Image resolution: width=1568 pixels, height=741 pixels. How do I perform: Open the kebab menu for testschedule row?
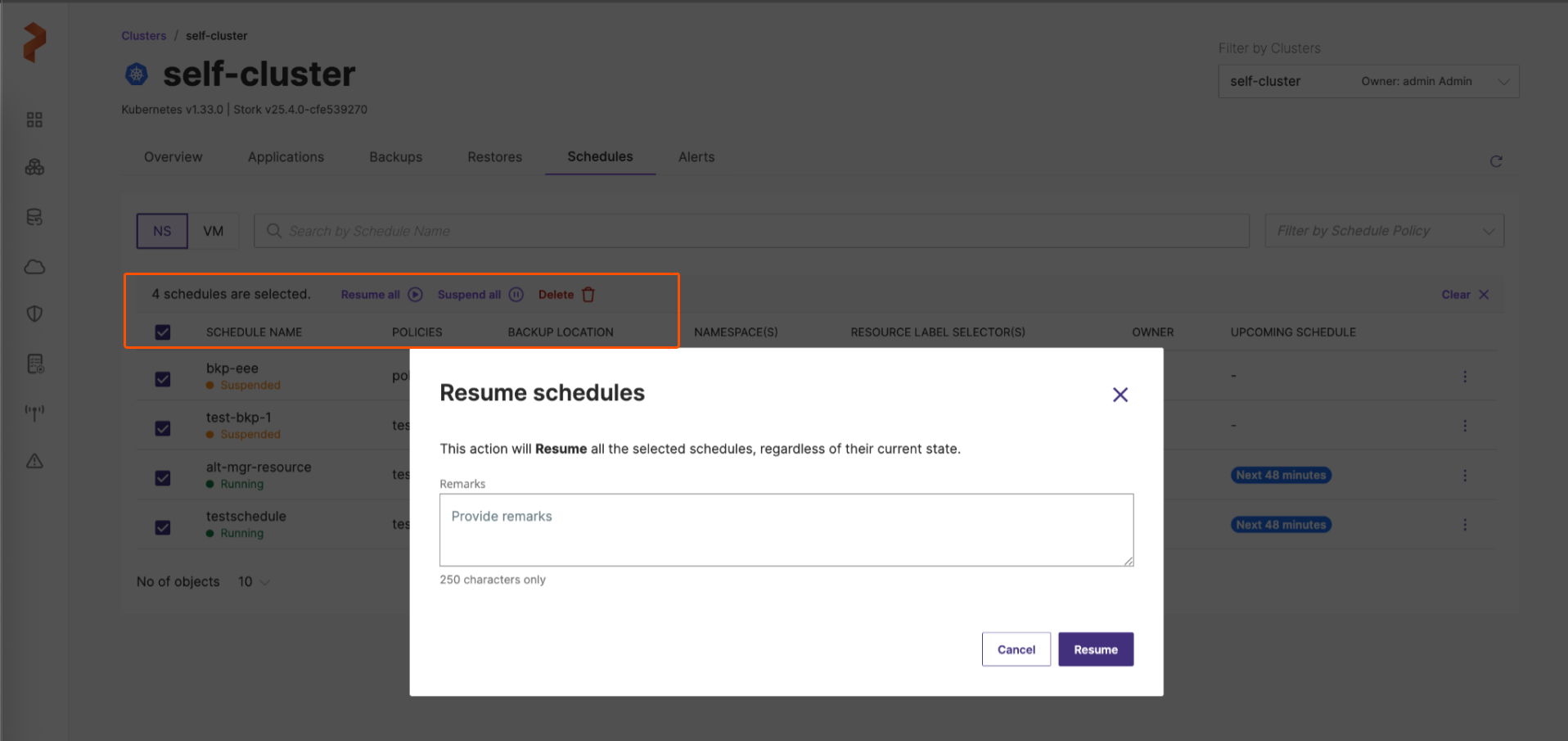click(1464, 525)
